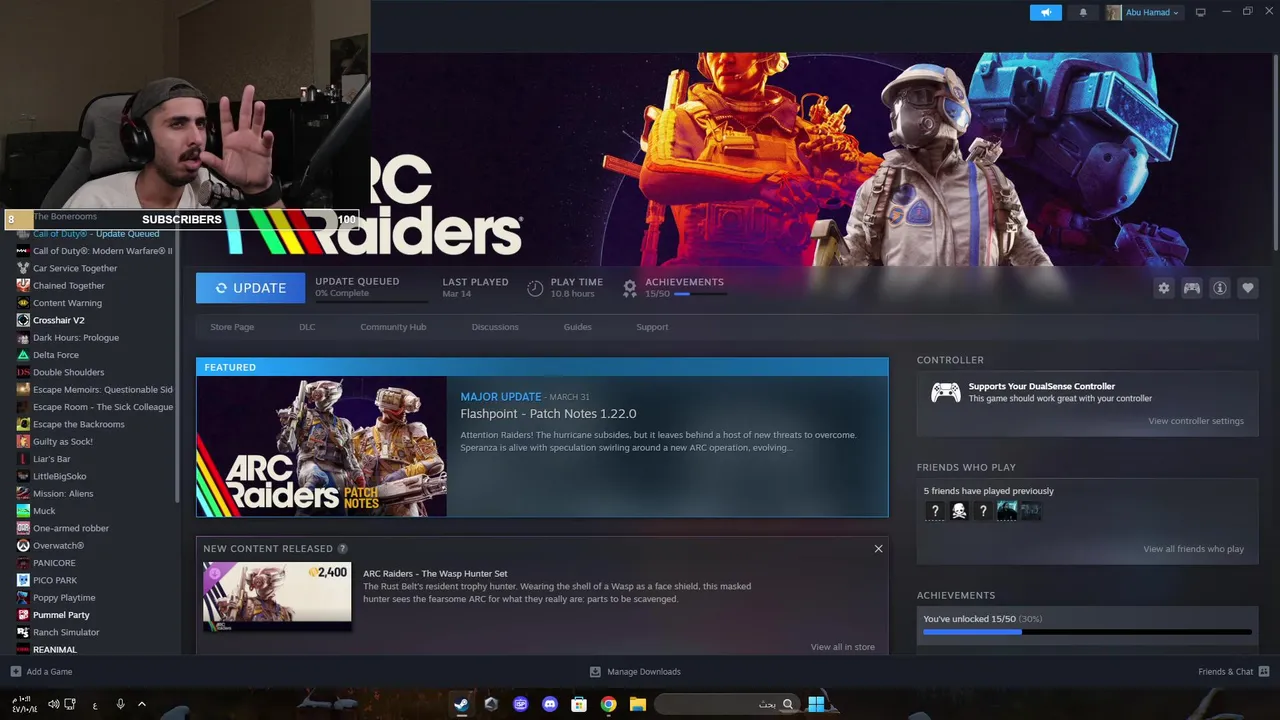Click the Ranch Simulator game icon

(23, 632)
